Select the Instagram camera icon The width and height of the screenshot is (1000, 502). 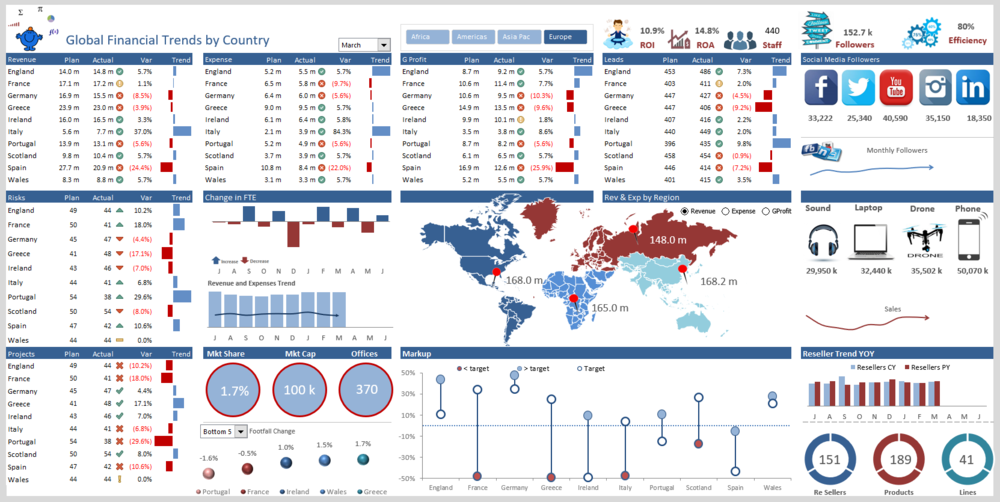[x=936, y=87]
